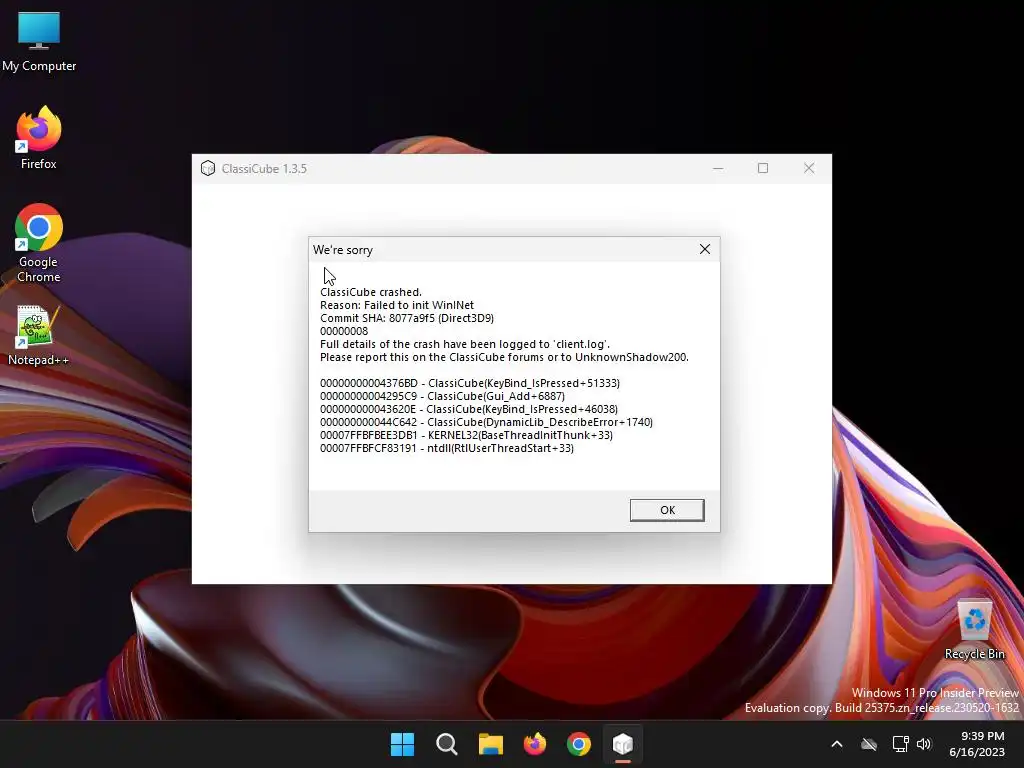Click the ClassiCube title bar cube icon

(x=208, y=168)
